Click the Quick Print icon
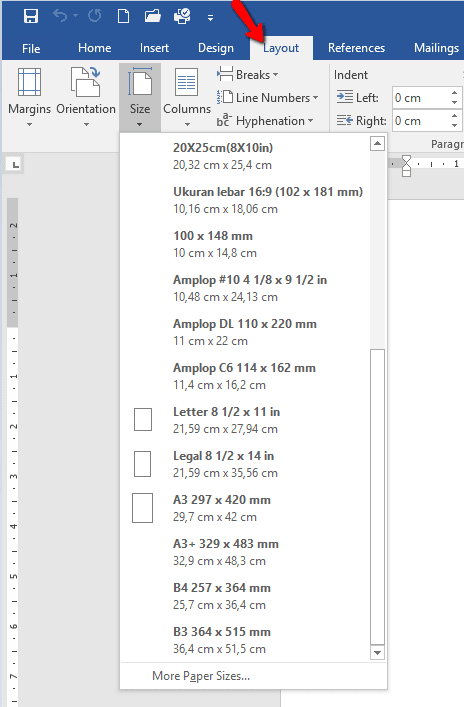Image resolution: width=464 pixels, height=707 pixels. pos(182,16)
